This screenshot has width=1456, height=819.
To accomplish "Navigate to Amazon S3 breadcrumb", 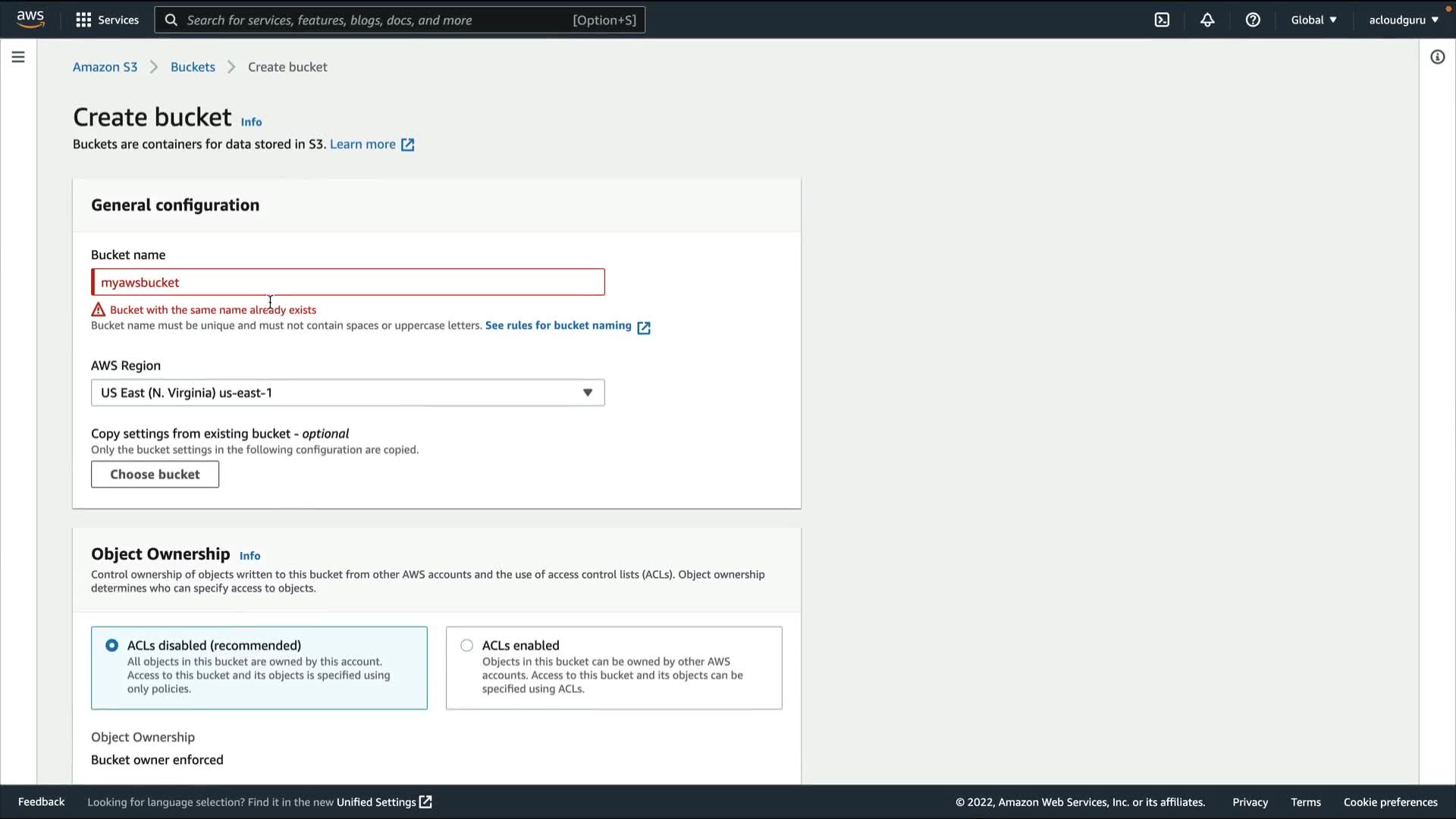I will (105, 67).
